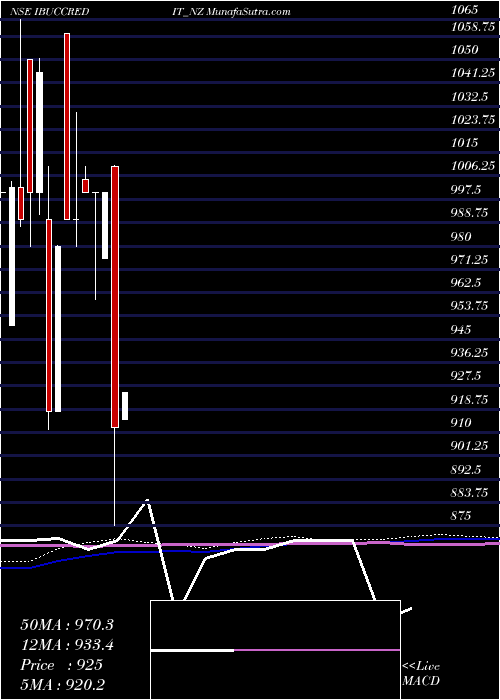This screenshot has width=500, height=700.
Task: Click the NSE IBUCCRED chart title
Action: tap(48, 12)
